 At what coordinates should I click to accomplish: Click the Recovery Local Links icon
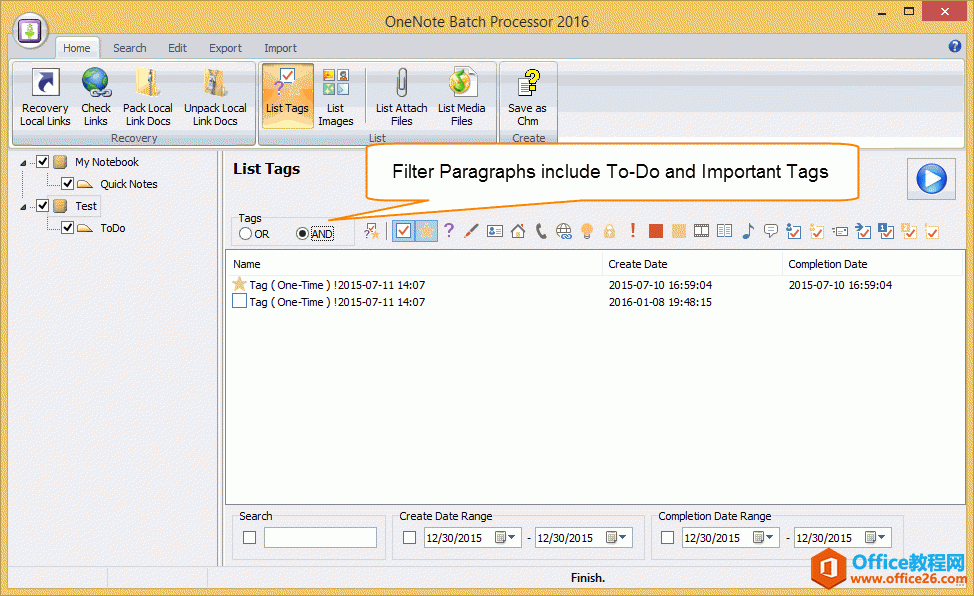click(45, 84)
